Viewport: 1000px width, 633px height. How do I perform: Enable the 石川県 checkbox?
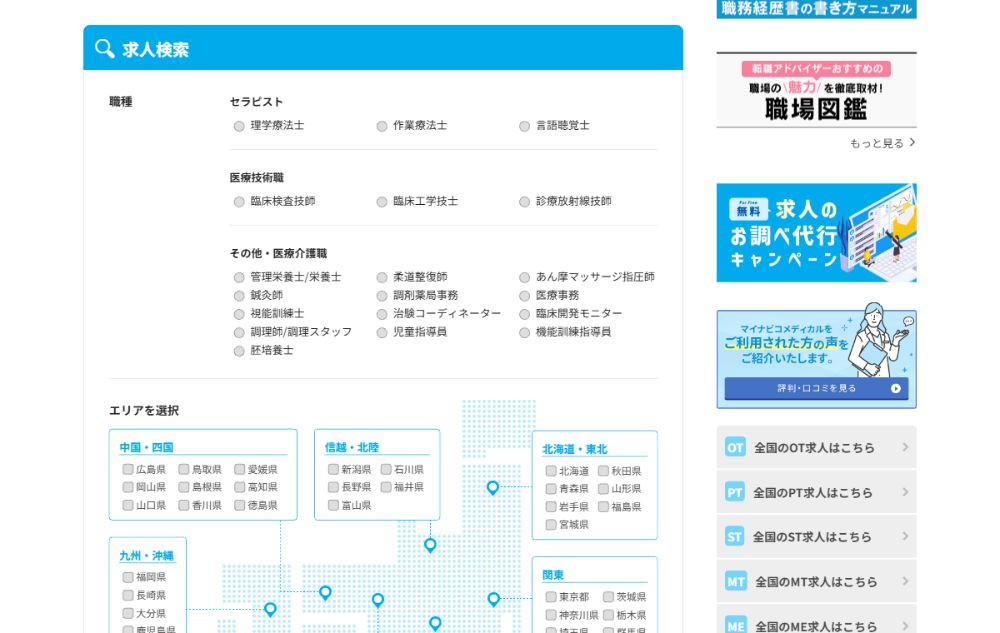point(386,469)
